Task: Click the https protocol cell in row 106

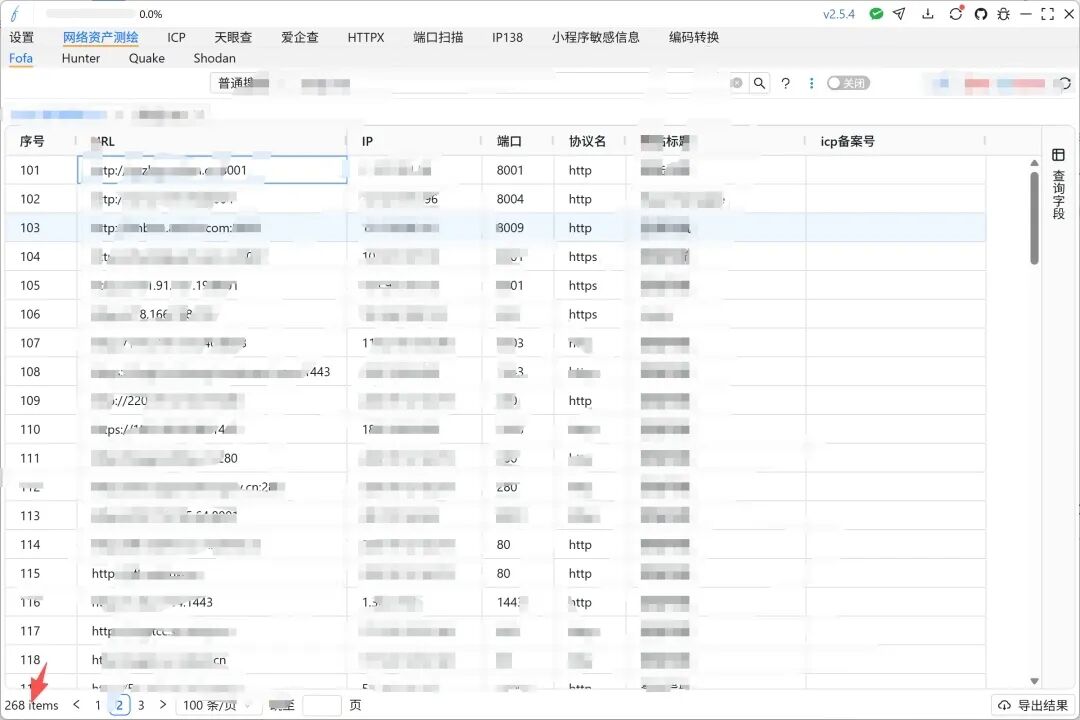Action: [583, 314]
